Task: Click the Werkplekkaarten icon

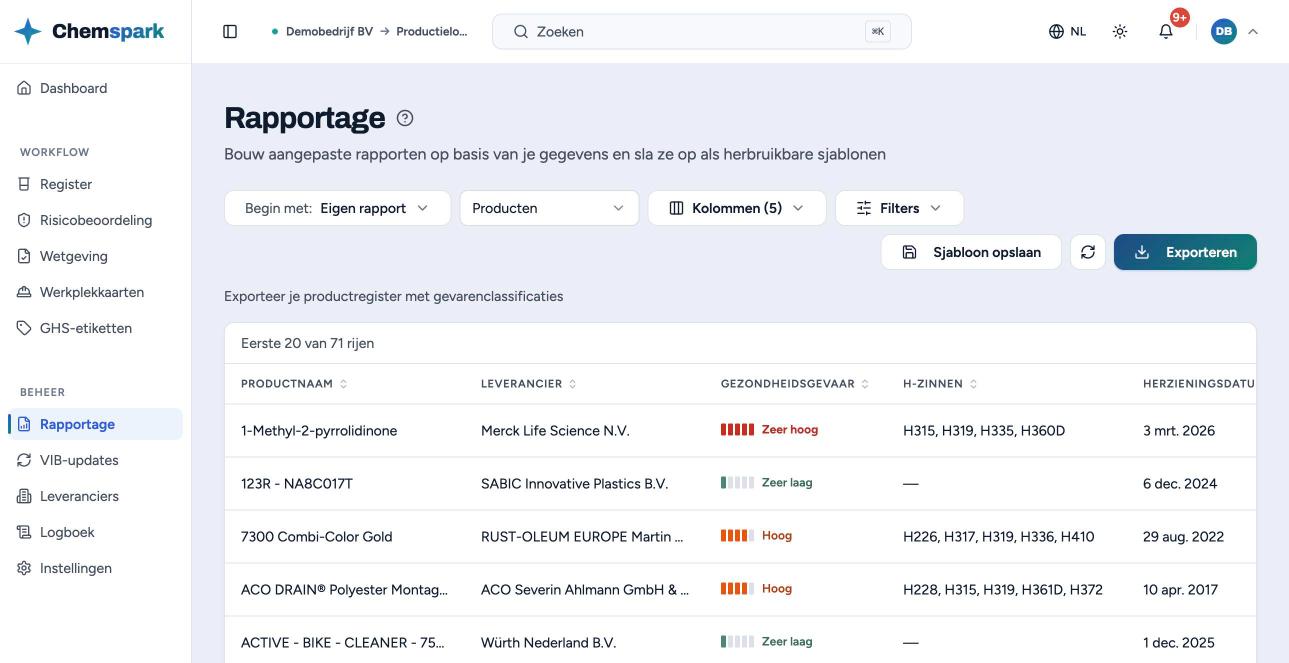Action: coord(25,292)
